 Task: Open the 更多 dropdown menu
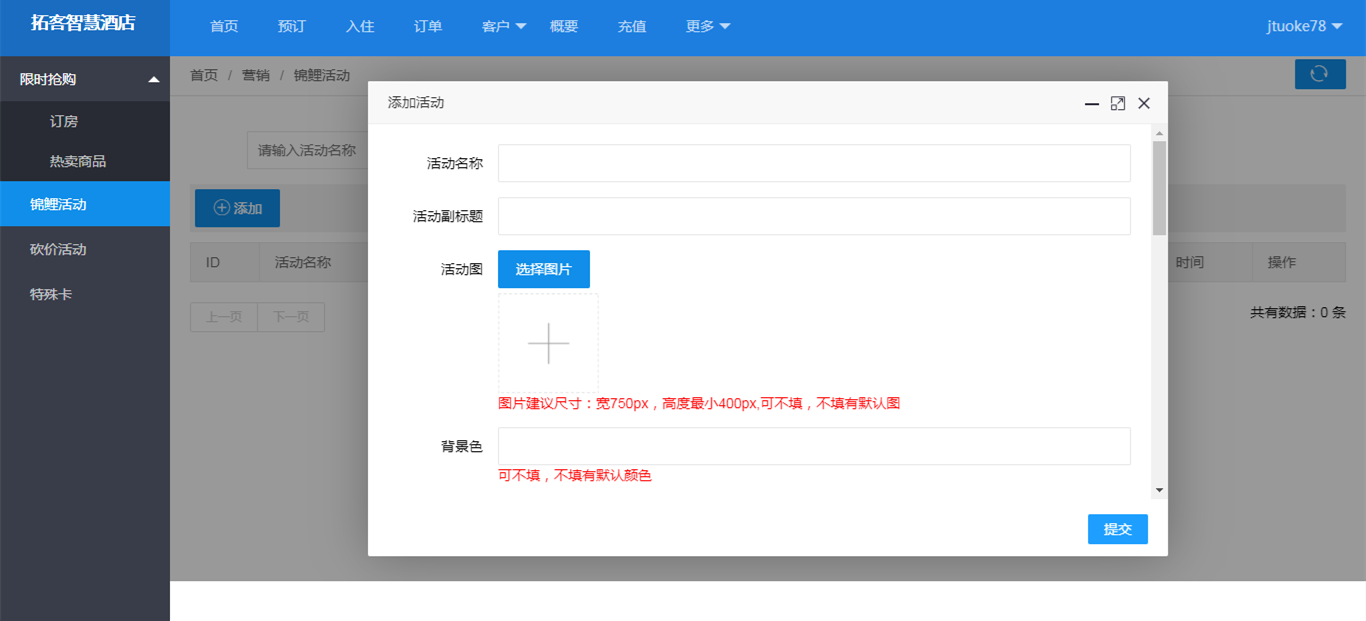point(708,27)
